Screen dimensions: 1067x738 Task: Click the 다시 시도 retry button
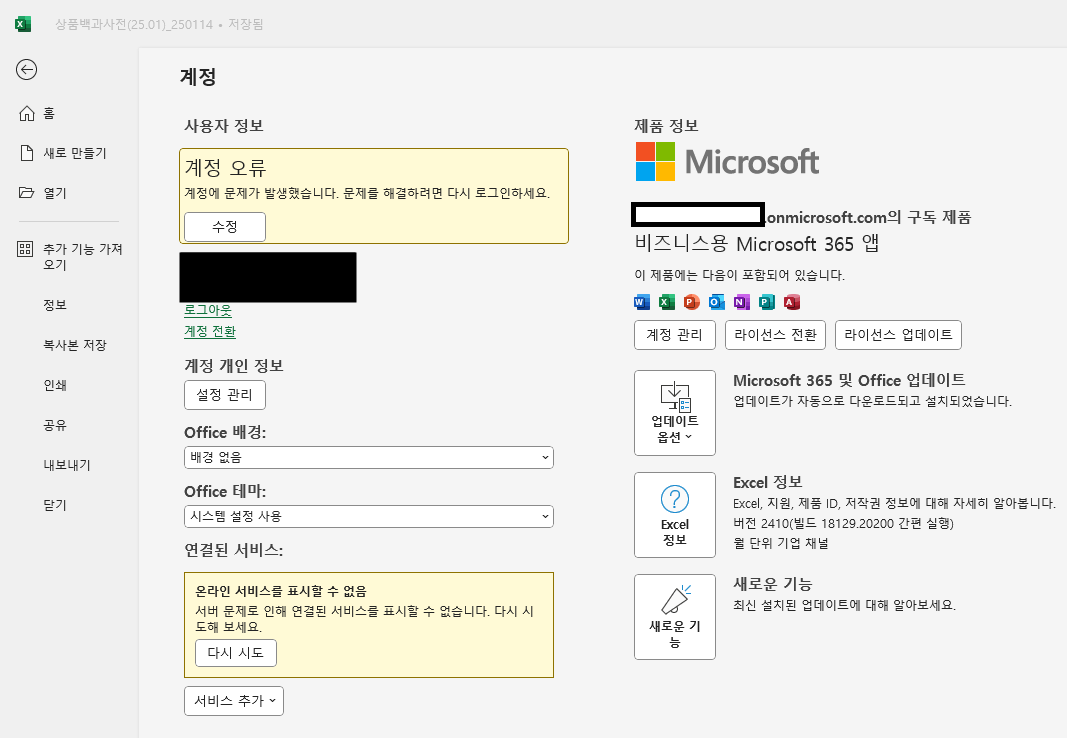coord(235,653)
